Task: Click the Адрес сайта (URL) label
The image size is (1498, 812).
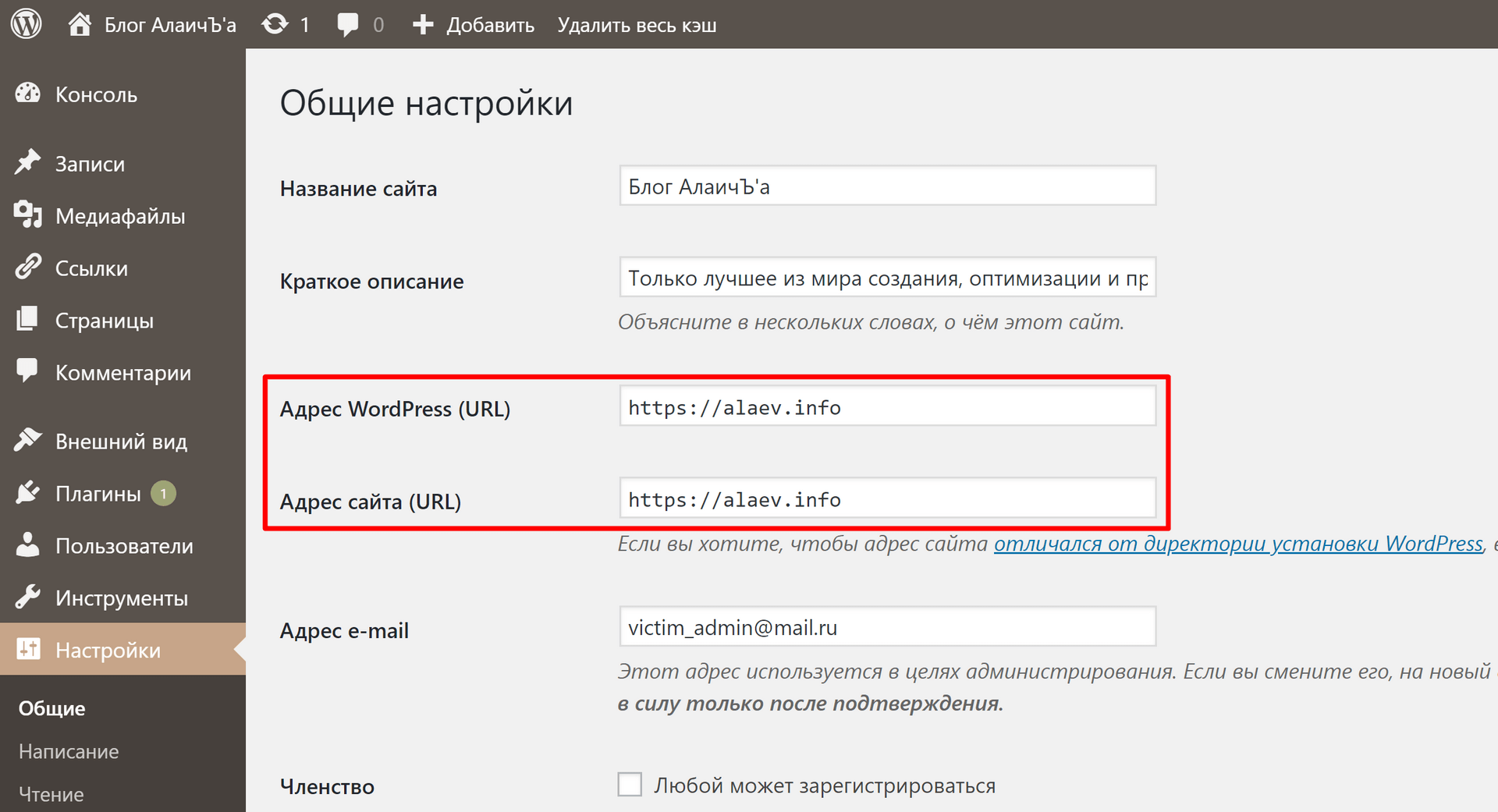Action: click(x=371, y=502)
